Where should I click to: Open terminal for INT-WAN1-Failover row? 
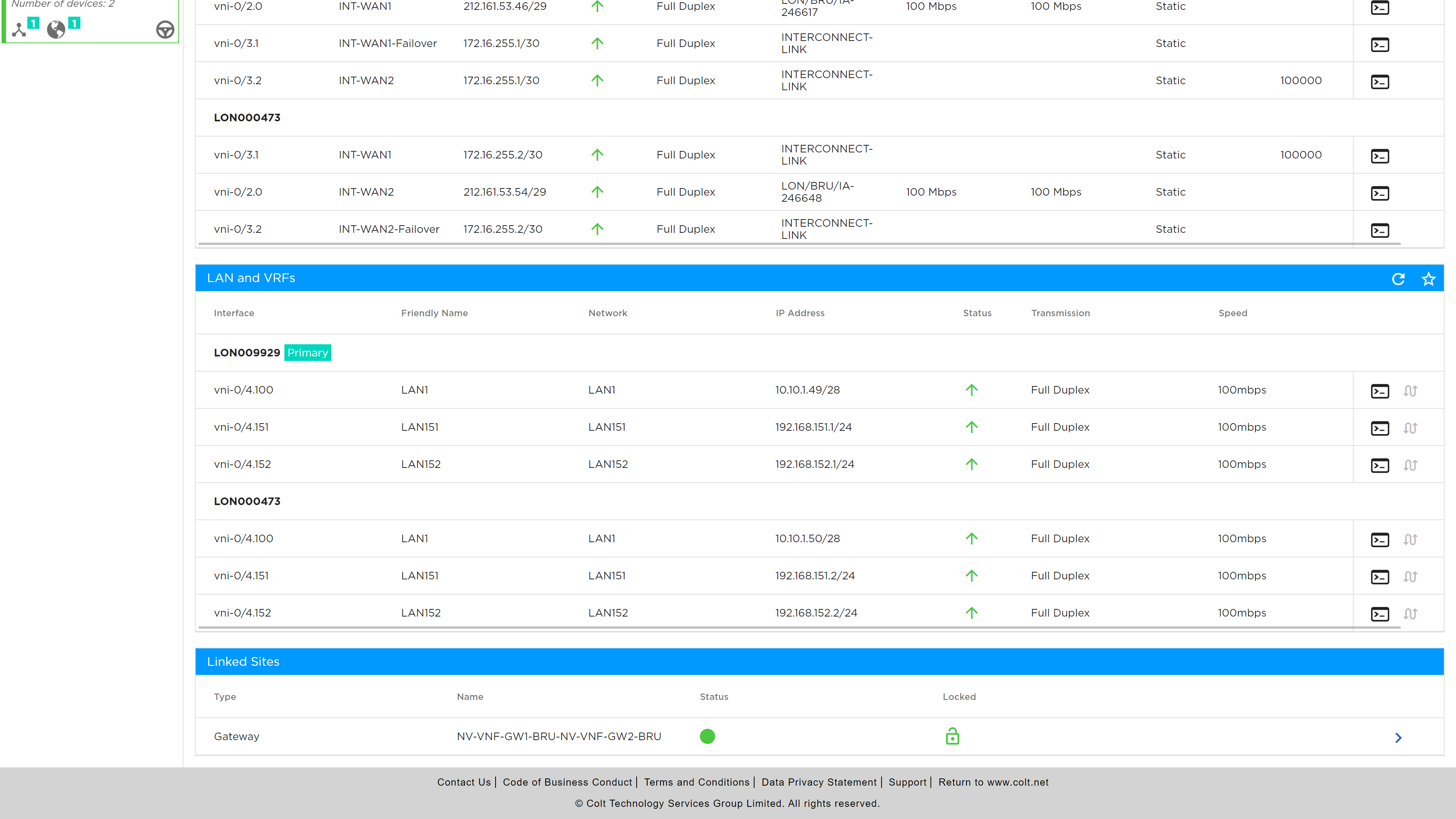click(1380, 45)
